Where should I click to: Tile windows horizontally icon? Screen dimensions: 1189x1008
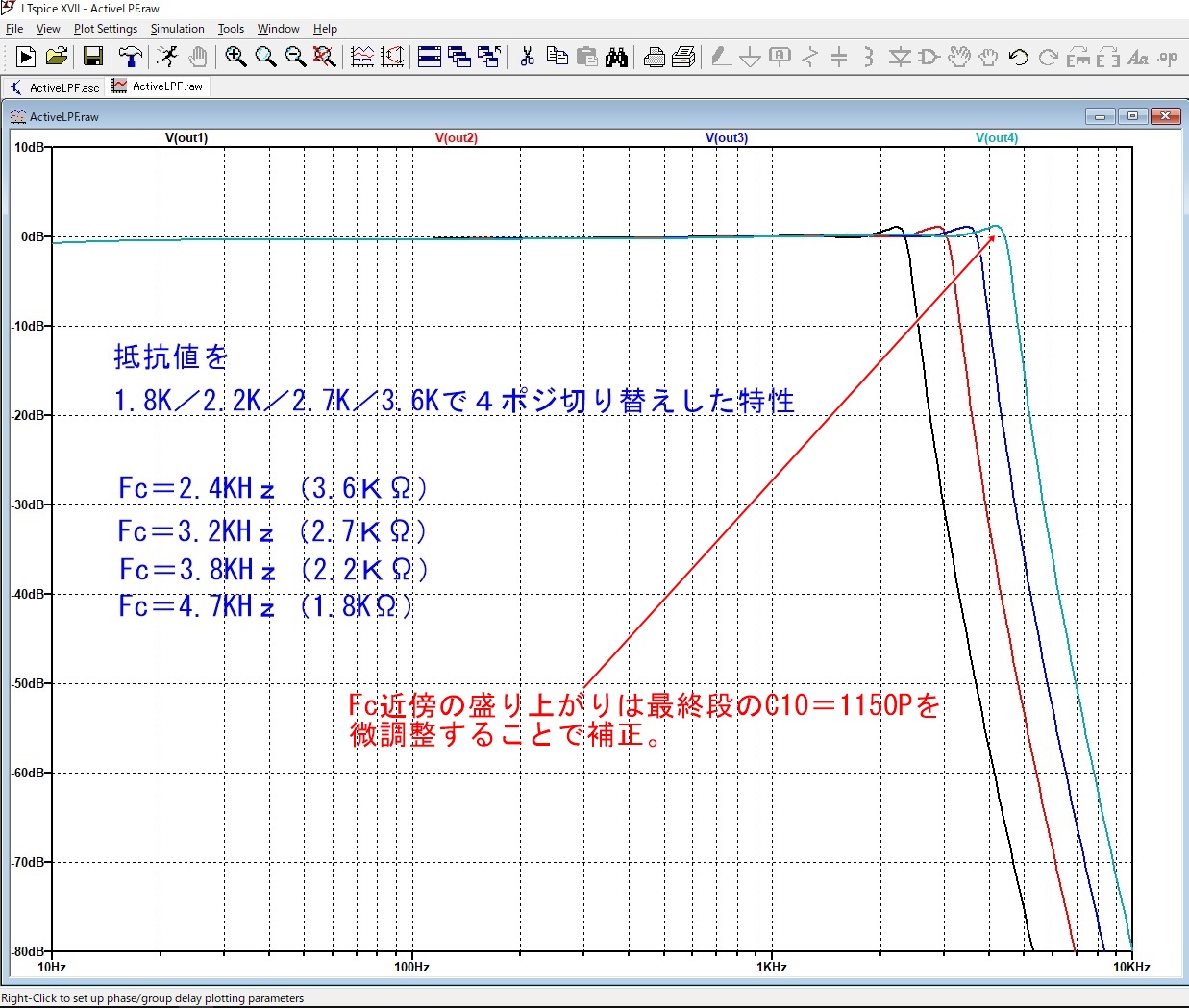coord(430,57)
